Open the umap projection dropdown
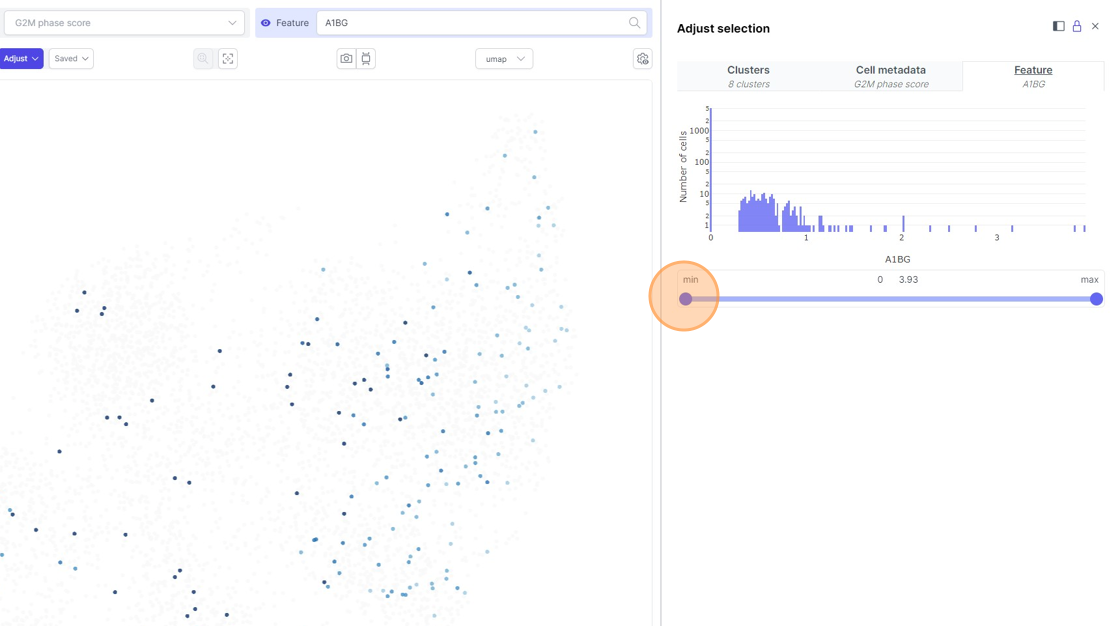The image size is (1120, 626). tap(504, 59)
